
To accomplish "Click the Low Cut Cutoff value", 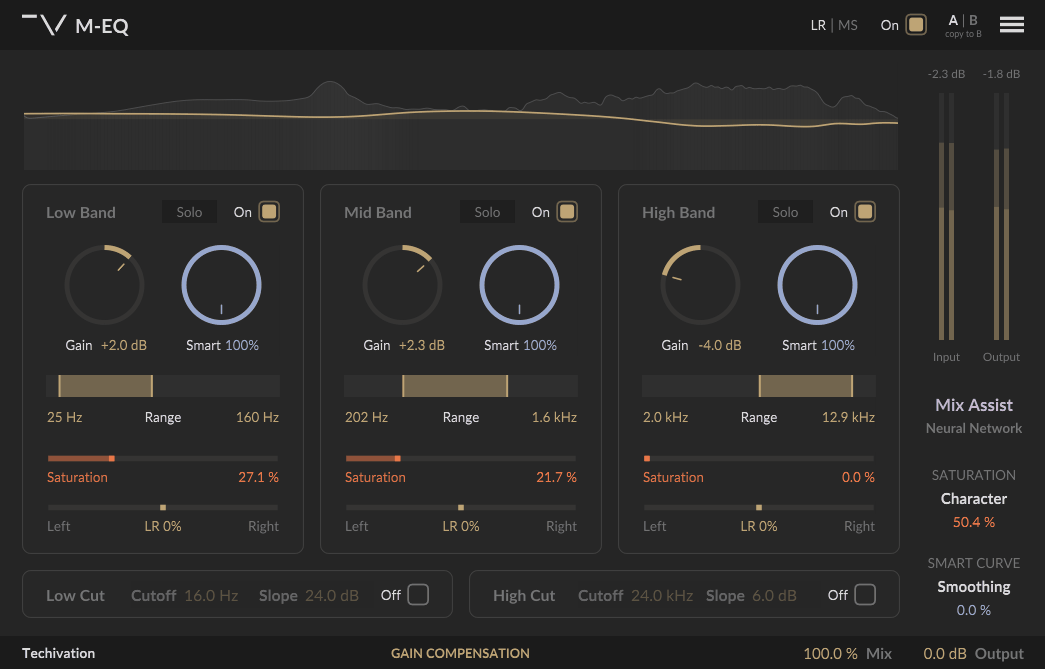I will click(x=211, y=595).
